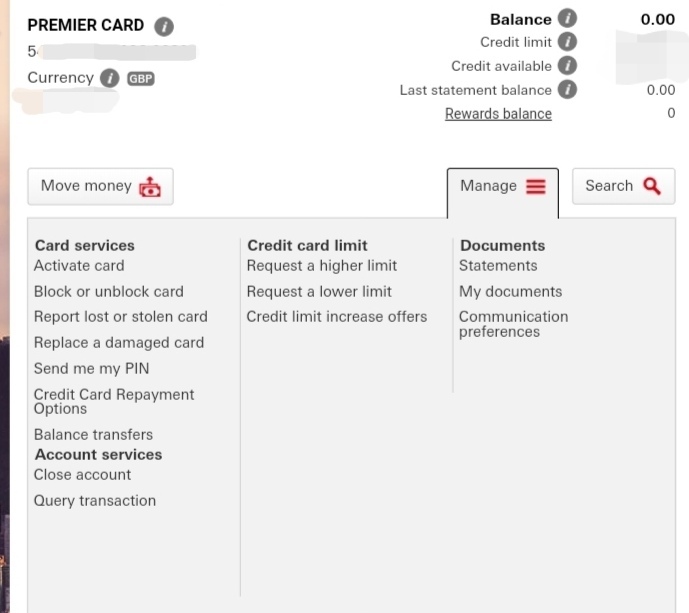Select Close account under Account services
Image resolution: width=689 pixels, height=613 pixels.
[82, 475]
